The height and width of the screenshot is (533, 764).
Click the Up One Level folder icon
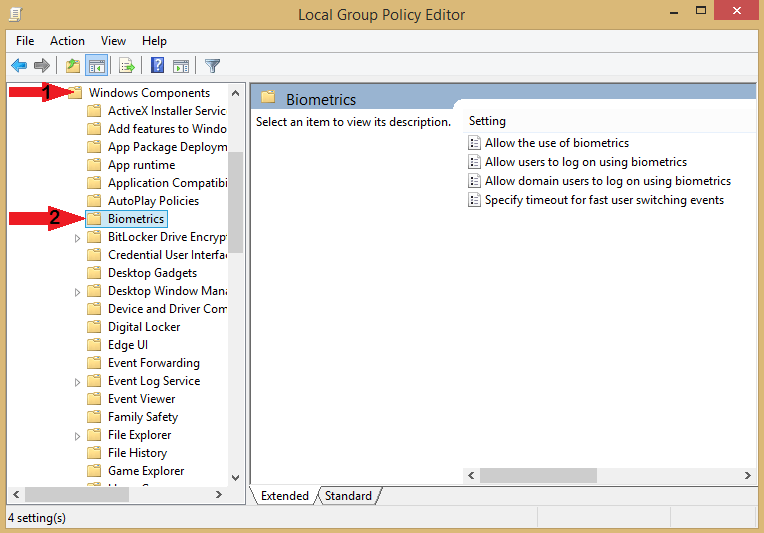(x=72, y=66)
